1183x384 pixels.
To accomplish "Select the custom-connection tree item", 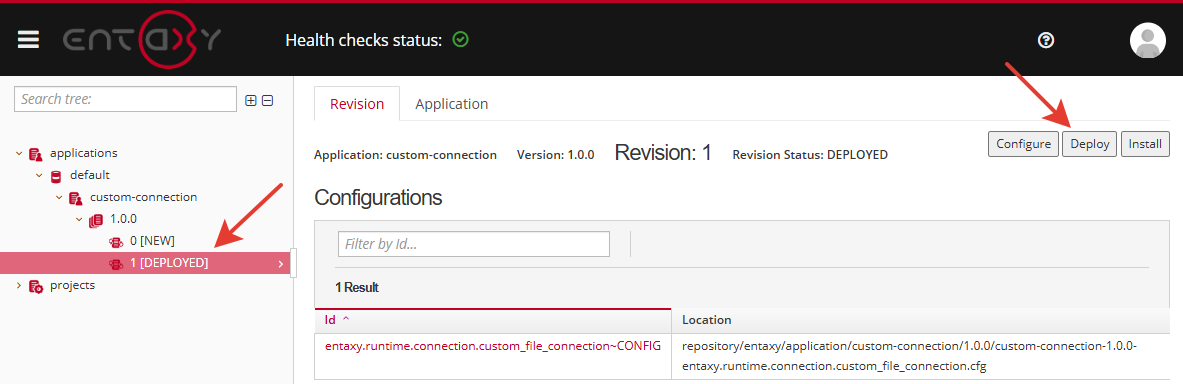I will [143, 197].
